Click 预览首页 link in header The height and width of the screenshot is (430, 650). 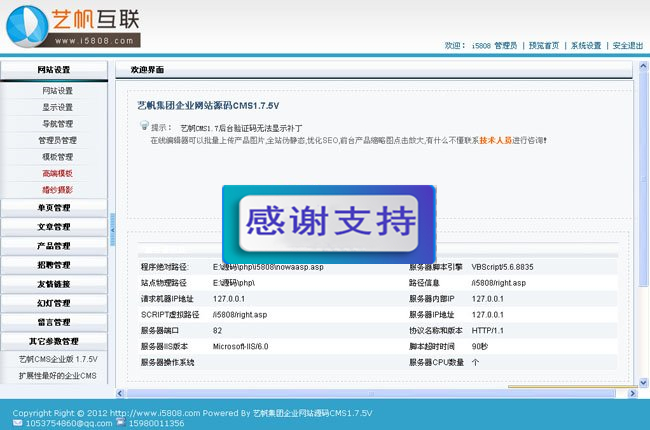coord(544,45)
